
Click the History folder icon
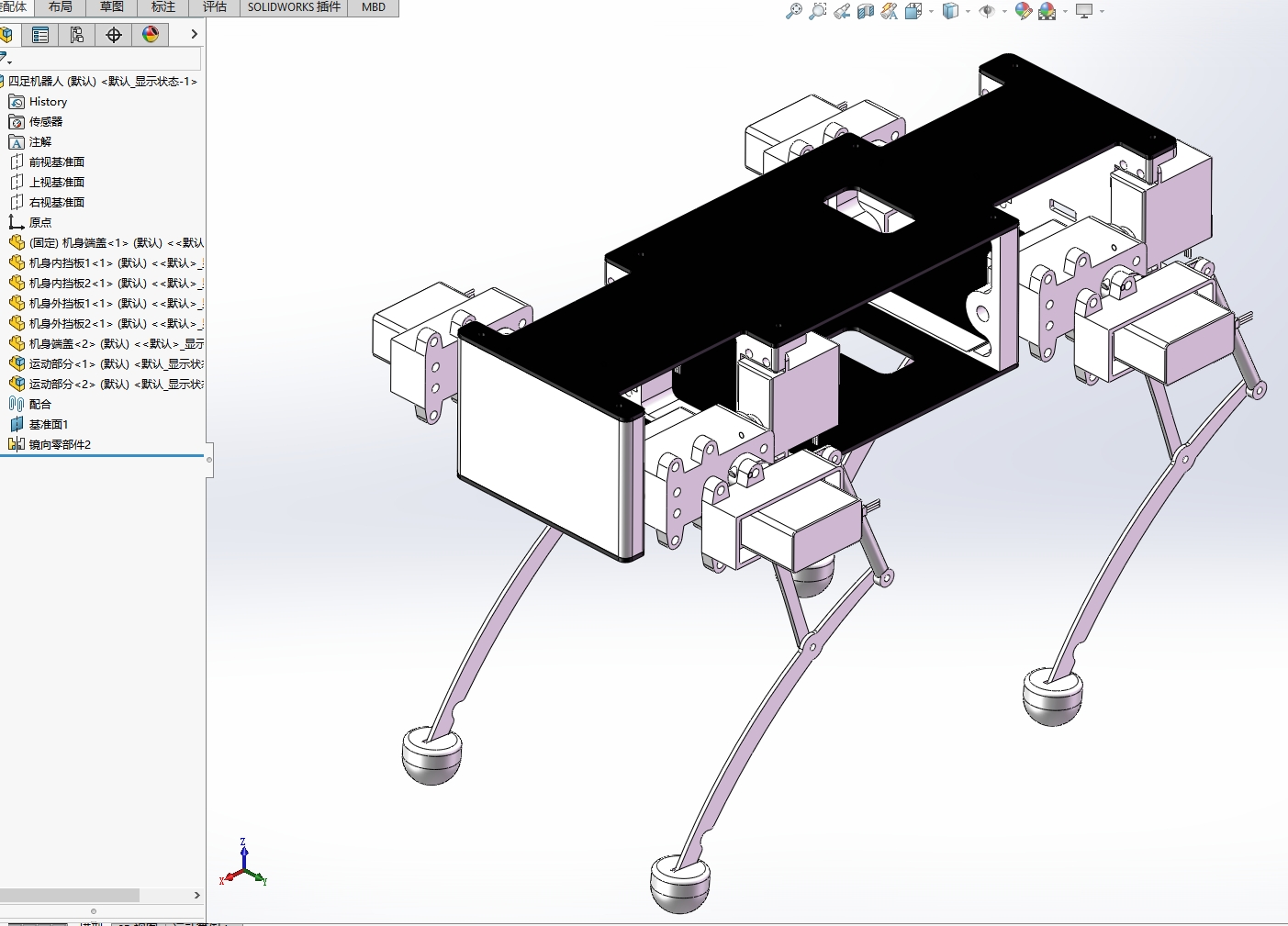[17, 102]
